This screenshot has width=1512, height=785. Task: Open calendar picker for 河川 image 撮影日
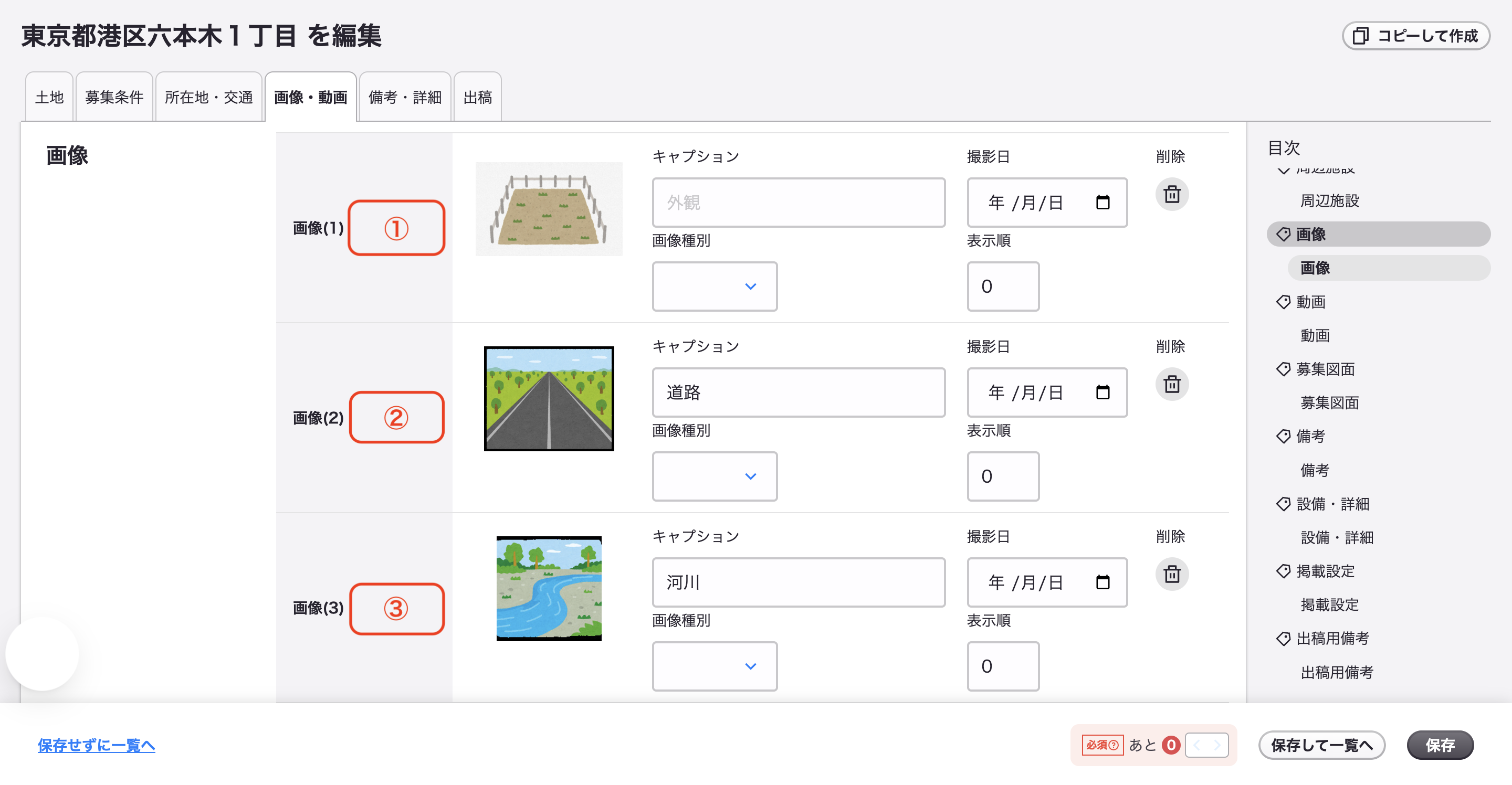coord(1102,582)
